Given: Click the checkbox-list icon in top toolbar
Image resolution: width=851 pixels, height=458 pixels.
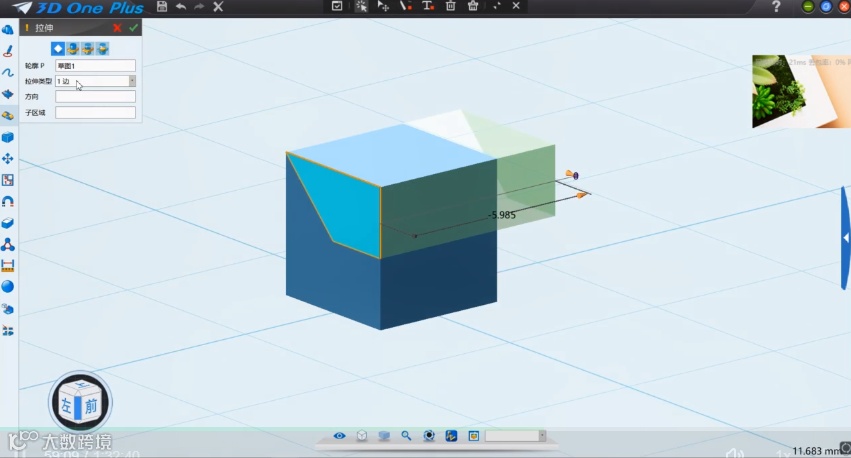Looking at the screenshot, I should 337,6.
